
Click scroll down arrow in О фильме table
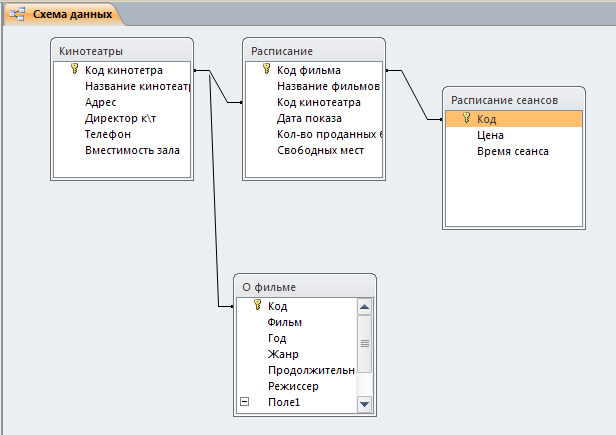364,404
